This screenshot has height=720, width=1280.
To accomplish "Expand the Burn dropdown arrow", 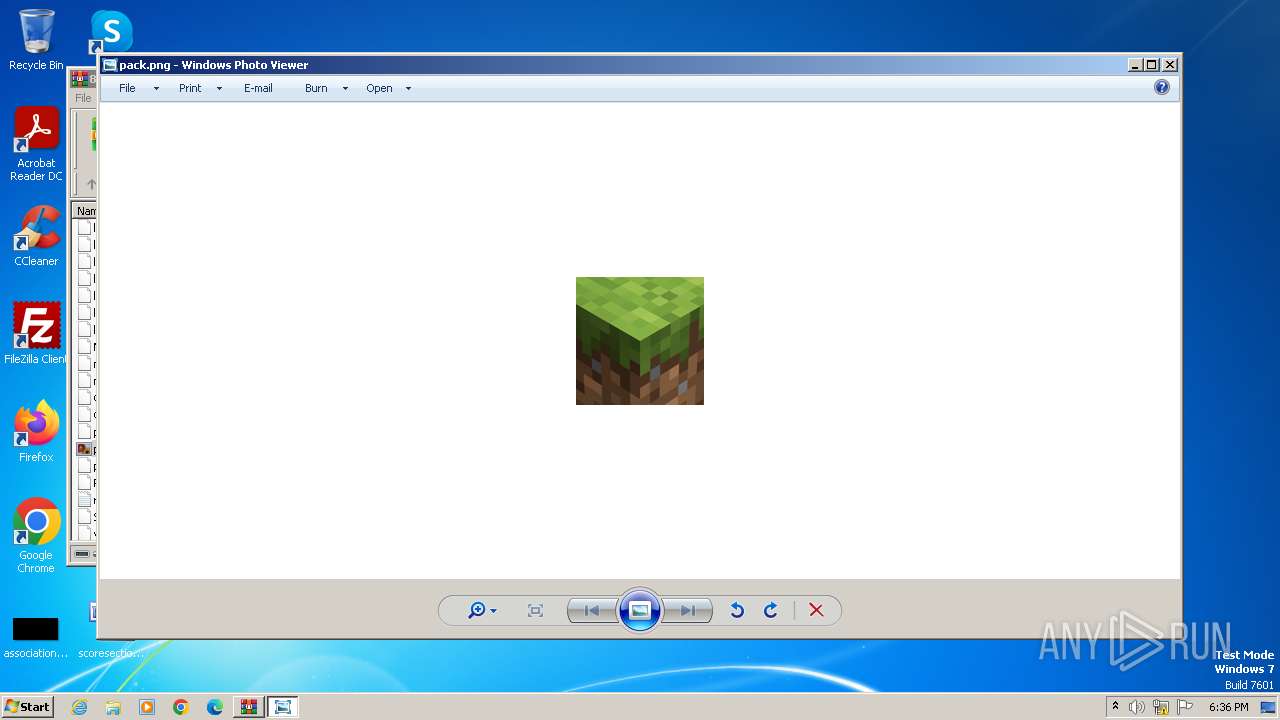I will pyautogui.click(x=345, y=89).
